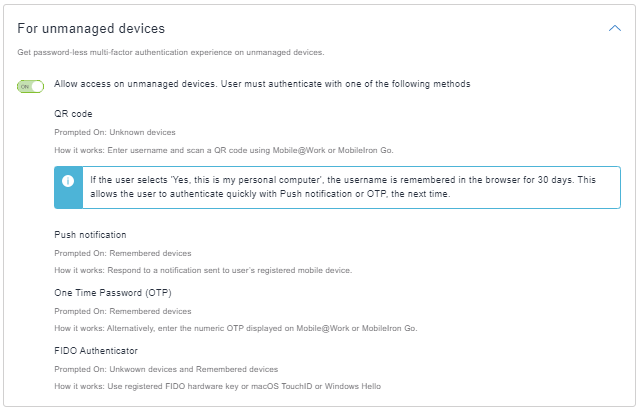The height and width of the screenshot is (411, 640).
Task: Collapse the For unmanaged devices section chevron
Action: tap(614, 28)
